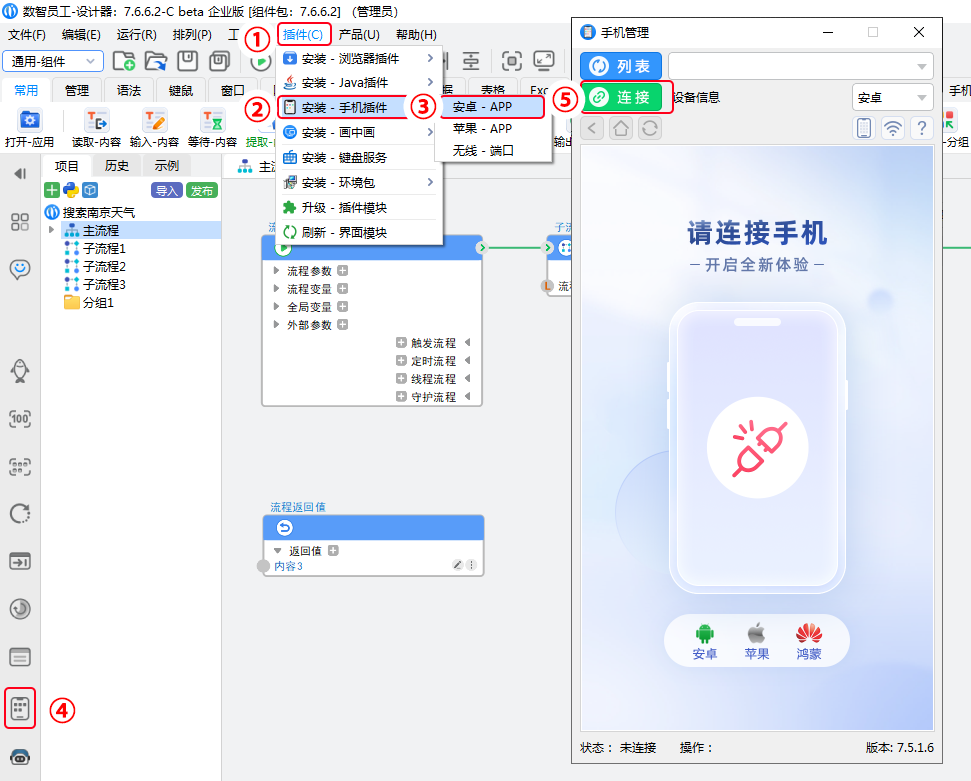Click the Wi-Fi wireless connection icon

(893, 128)
